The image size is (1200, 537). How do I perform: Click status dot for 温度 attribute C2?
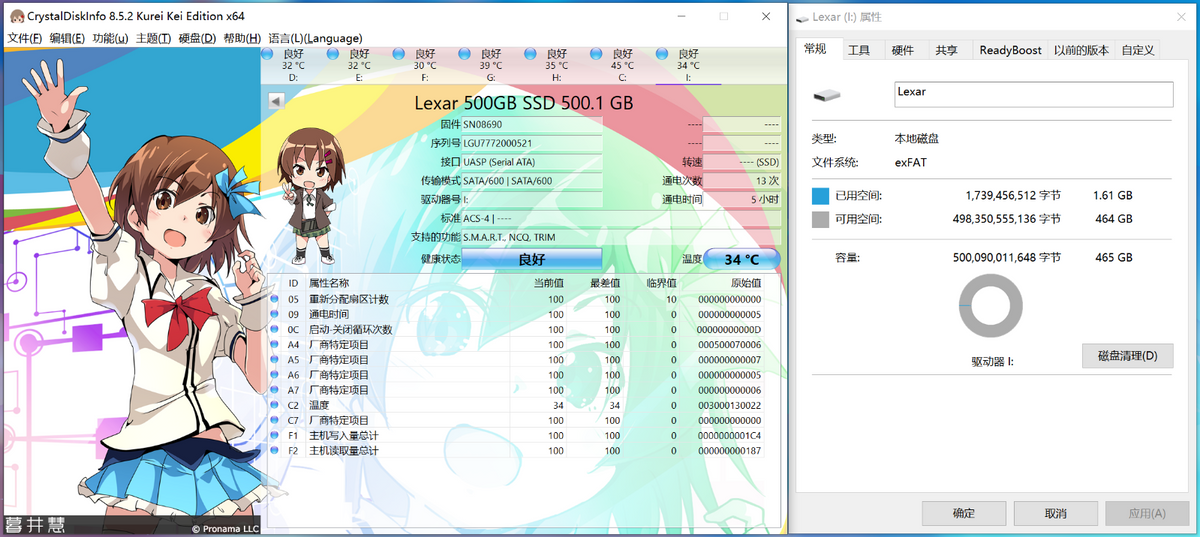[x=276, y=405]
